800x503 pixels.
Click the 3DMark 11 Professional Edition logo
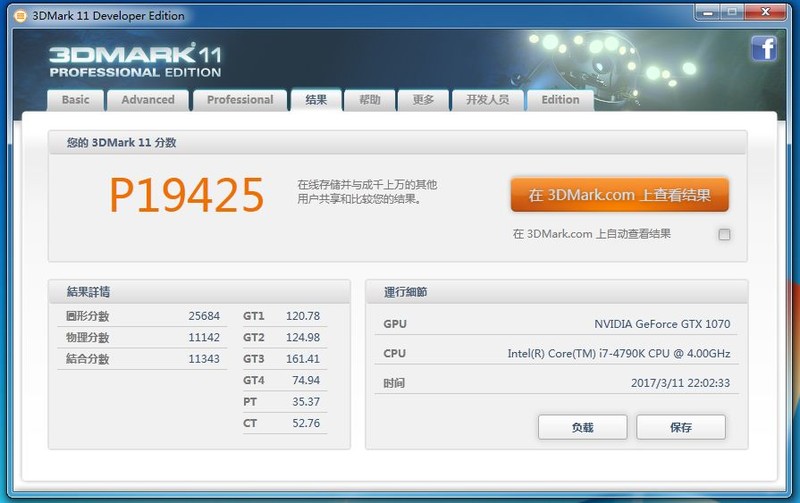[135, 60]
